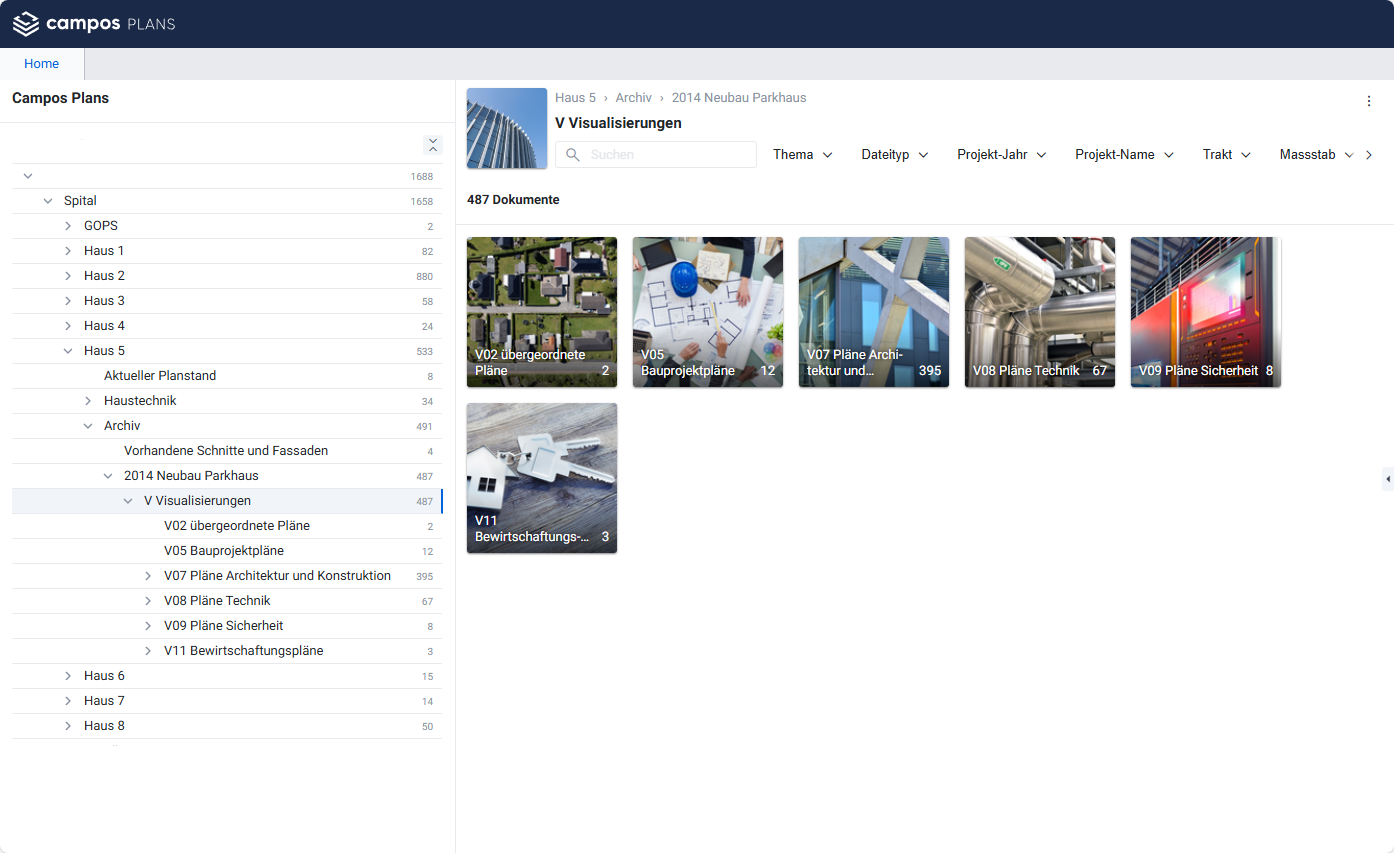Expand the Haus 2 tree node
The width and height of the screenshot is (1394, 853).
pos(68,276)
